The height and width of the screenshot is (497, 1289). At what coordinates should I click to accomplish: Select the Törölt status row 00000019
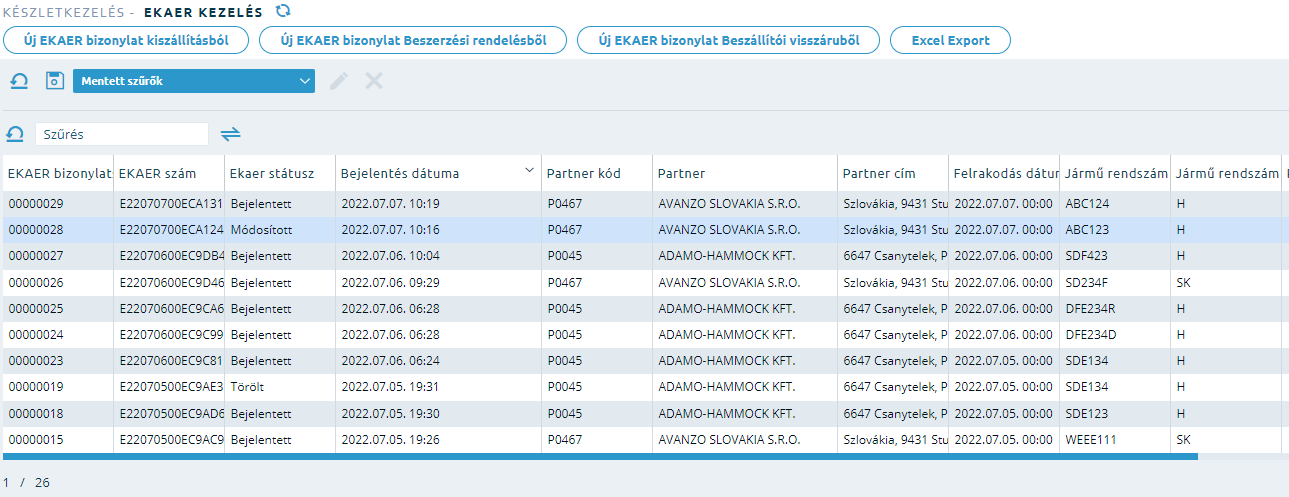(644, 386)
